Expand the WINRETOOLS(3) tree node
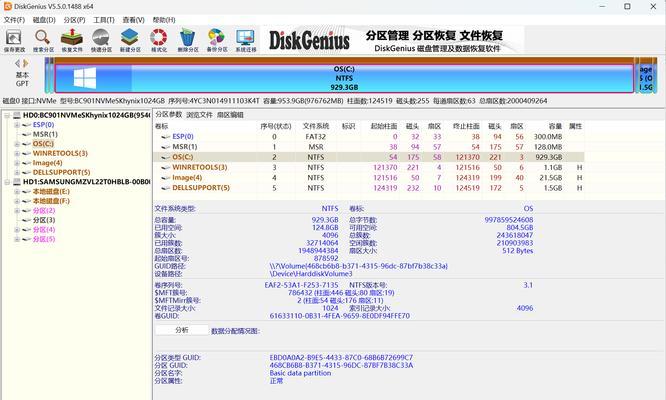Viewport: 666px width, 400px height. point(17,153)
